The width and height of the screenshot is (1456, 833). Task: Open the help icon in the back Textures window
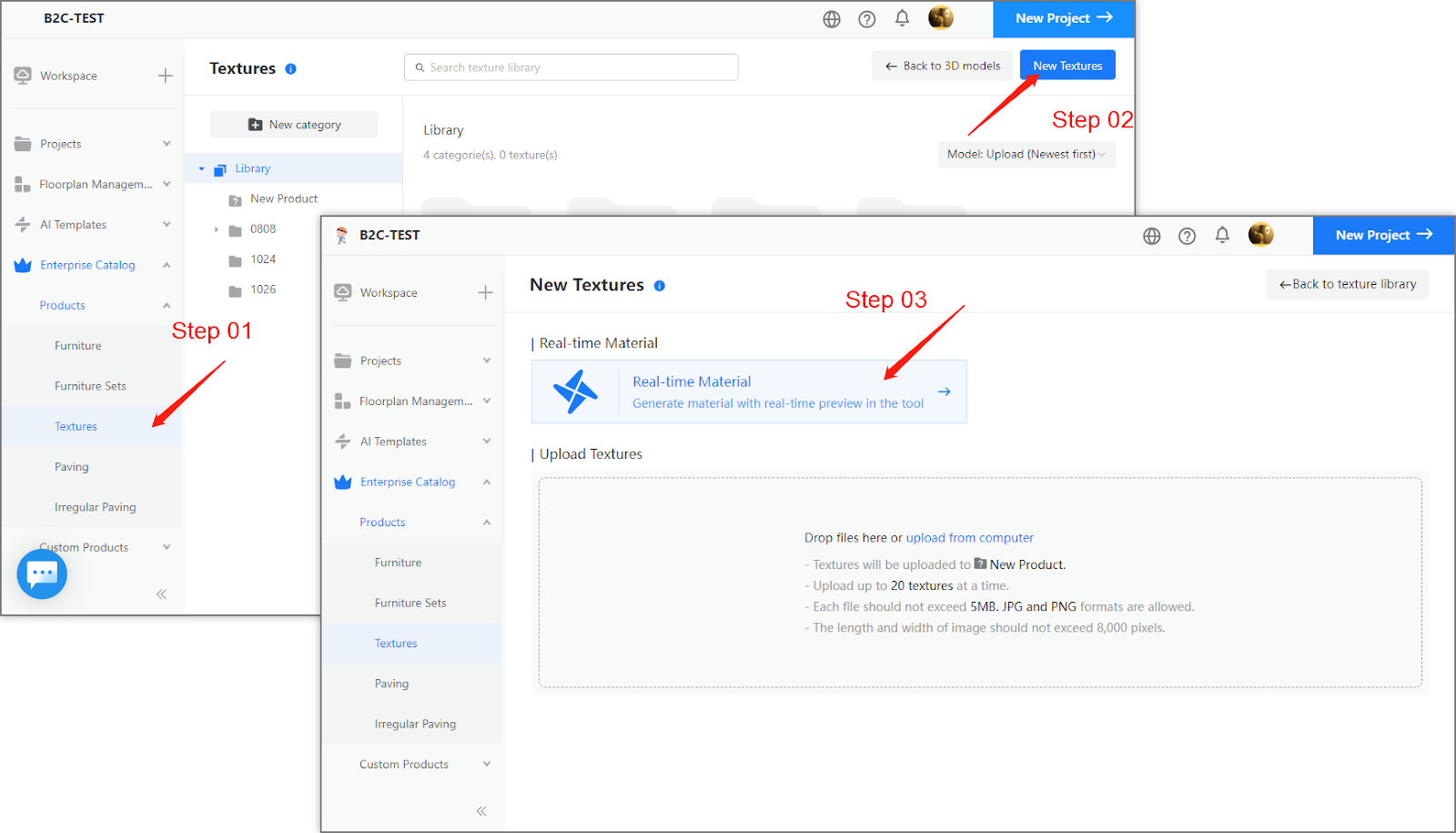(867, 19)
